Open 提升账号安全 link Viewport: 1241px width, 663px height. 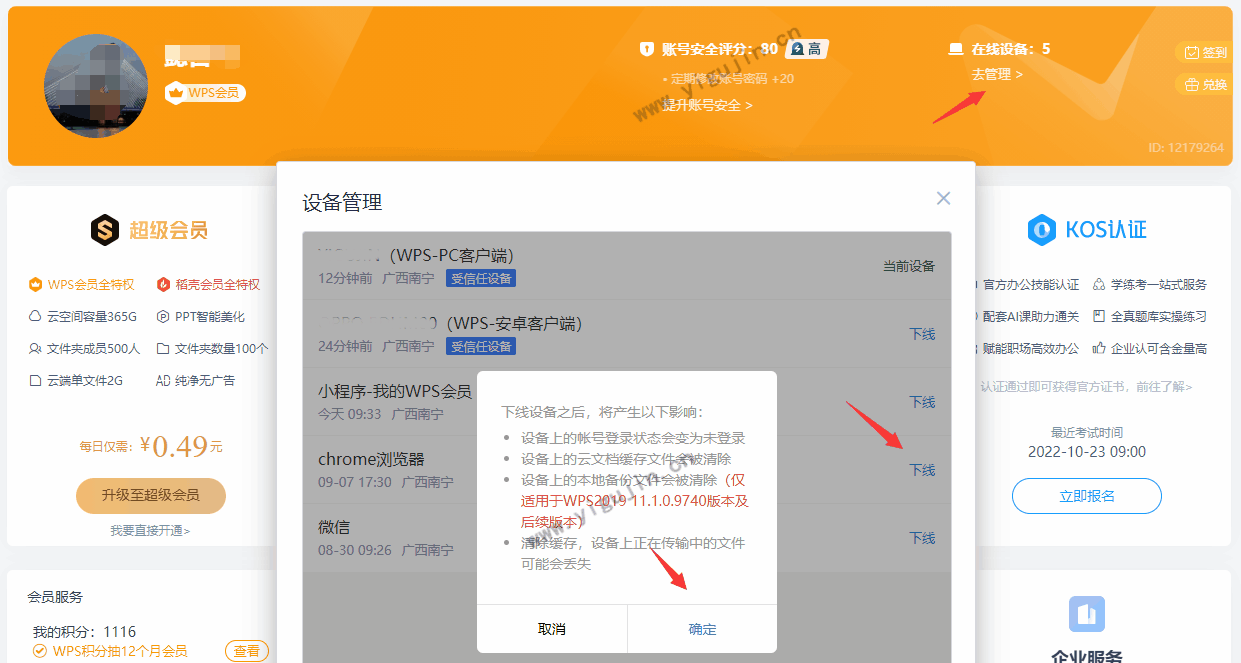pyautogui.click(x=707, y=105)
